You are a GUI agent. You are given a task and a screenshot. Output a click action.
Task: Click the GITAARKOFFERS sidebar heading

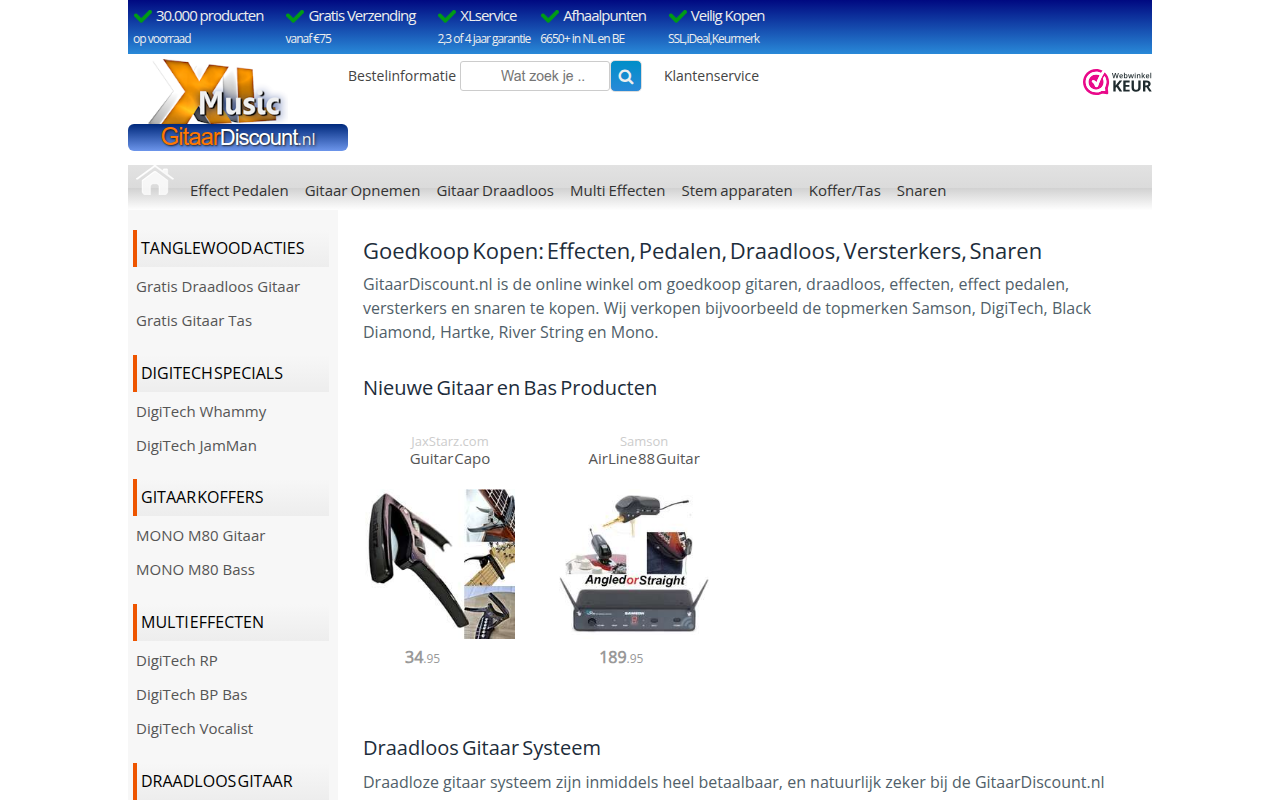tap(231, 497)
